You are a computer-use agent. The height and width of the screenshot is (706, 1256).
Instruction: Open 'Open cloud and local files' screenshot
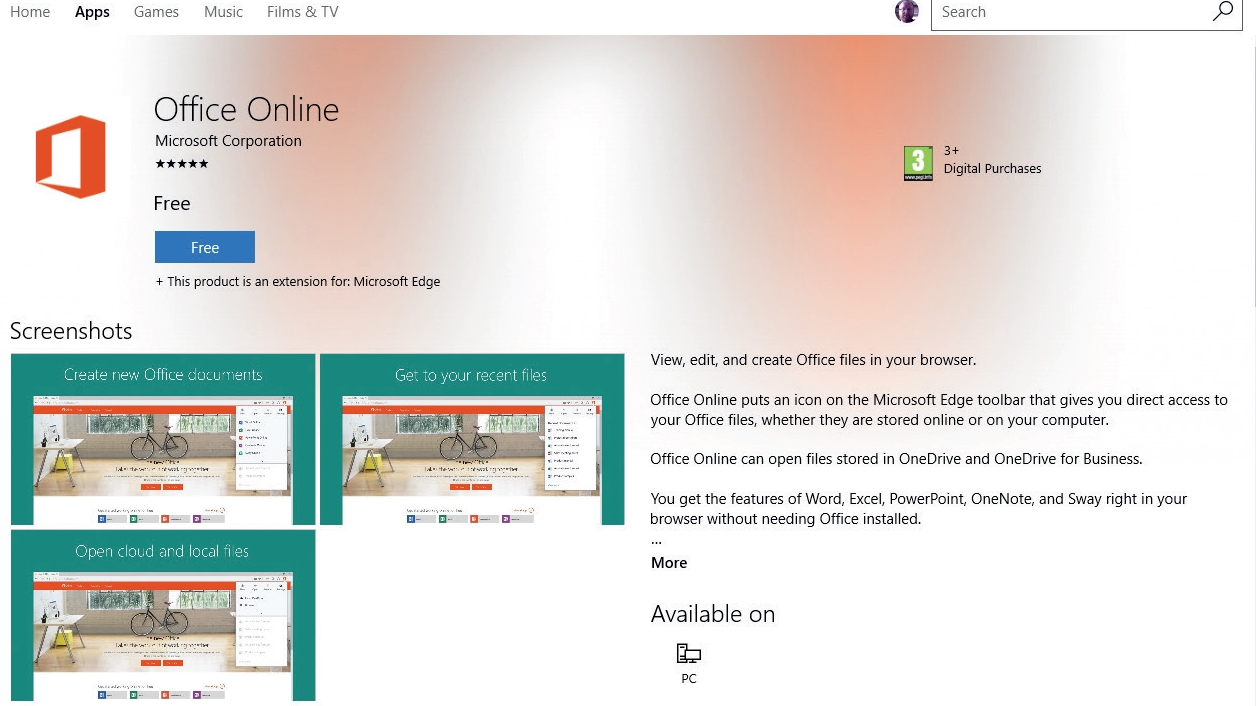tap(163, 615)
